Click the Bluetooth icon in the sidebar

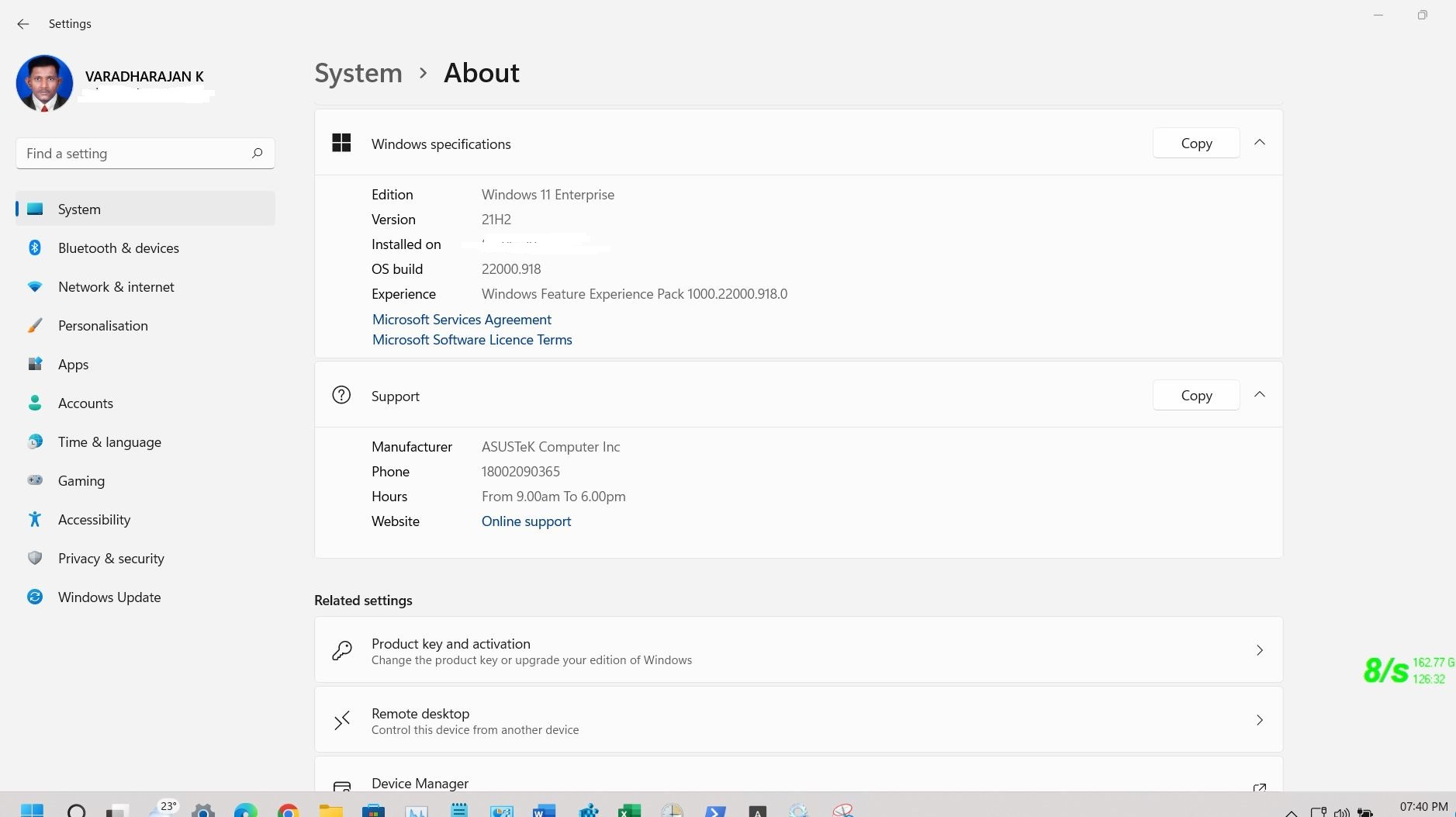[35, 248]
